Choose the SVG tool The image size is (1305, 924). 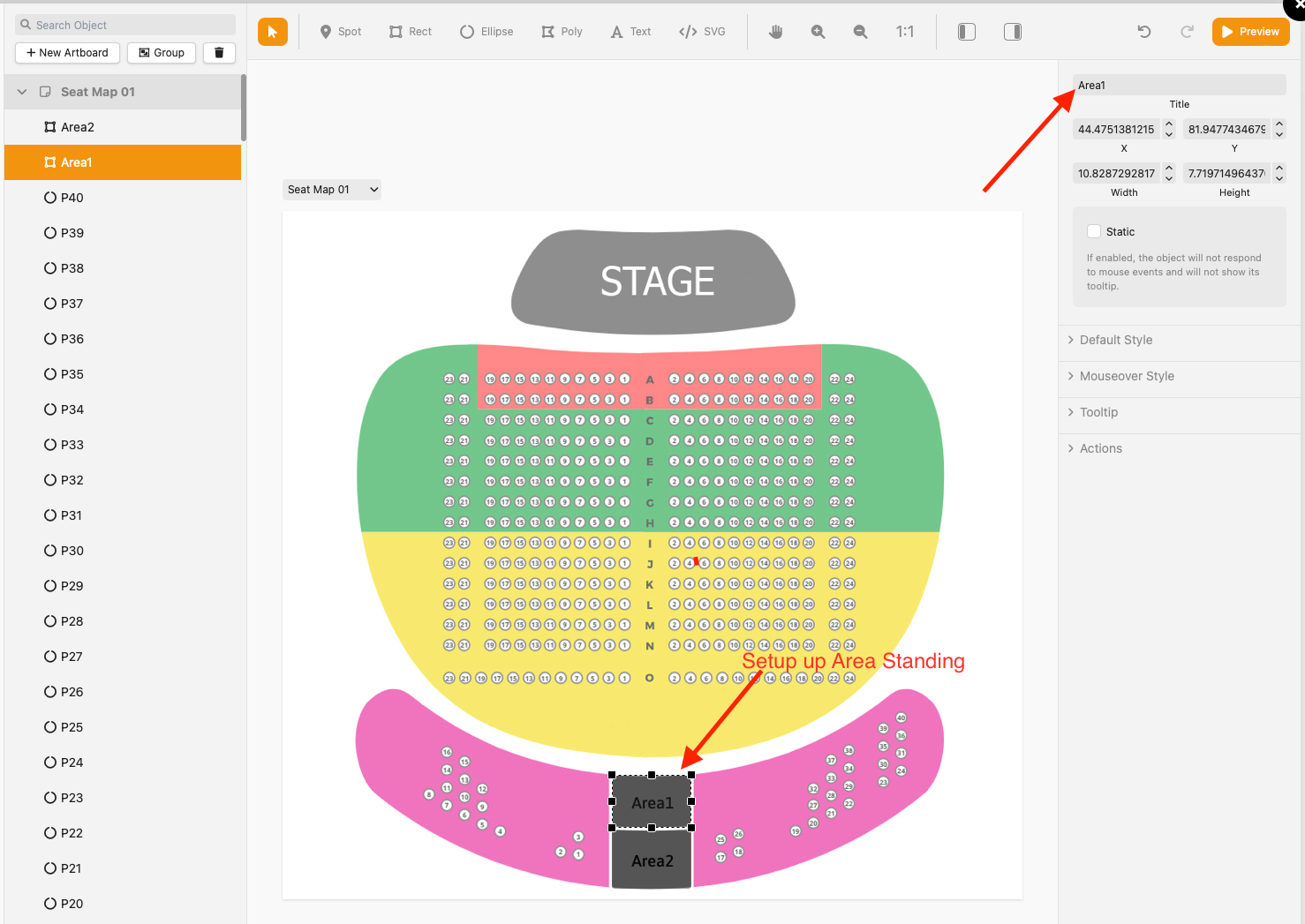702,32
